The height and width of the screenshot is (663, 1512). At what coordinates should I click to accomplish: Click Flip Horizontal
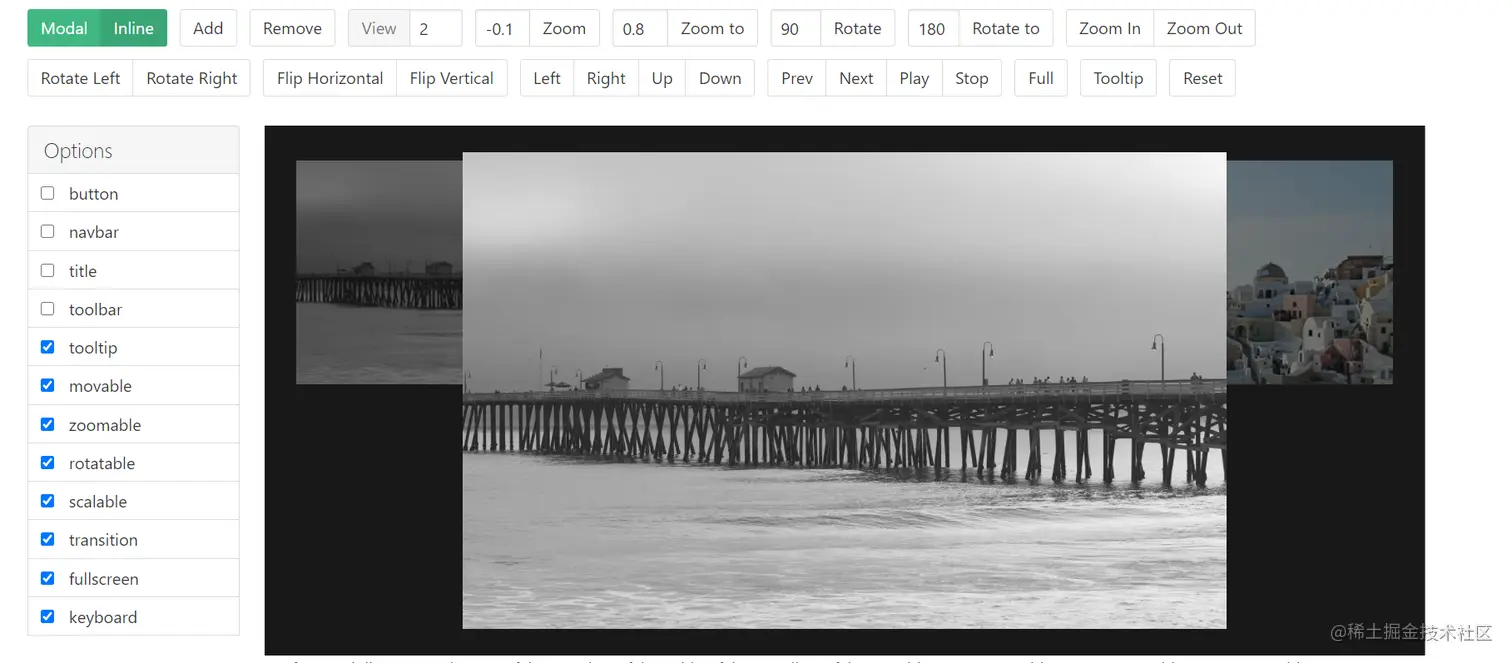pos(330,78)
